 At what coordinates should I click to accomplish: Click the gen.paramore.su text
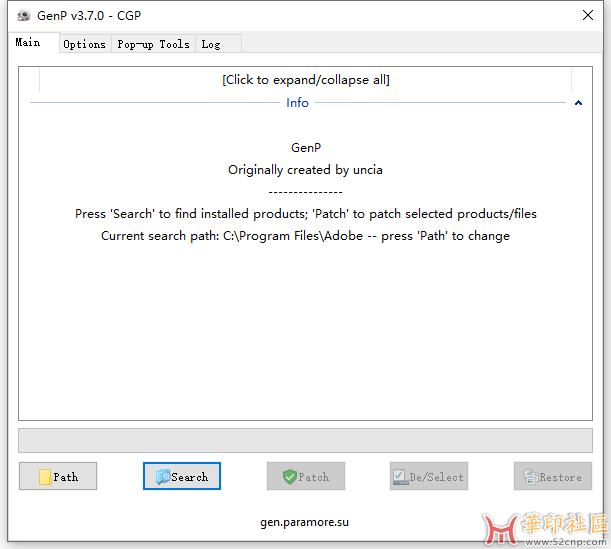pos(304,522)
